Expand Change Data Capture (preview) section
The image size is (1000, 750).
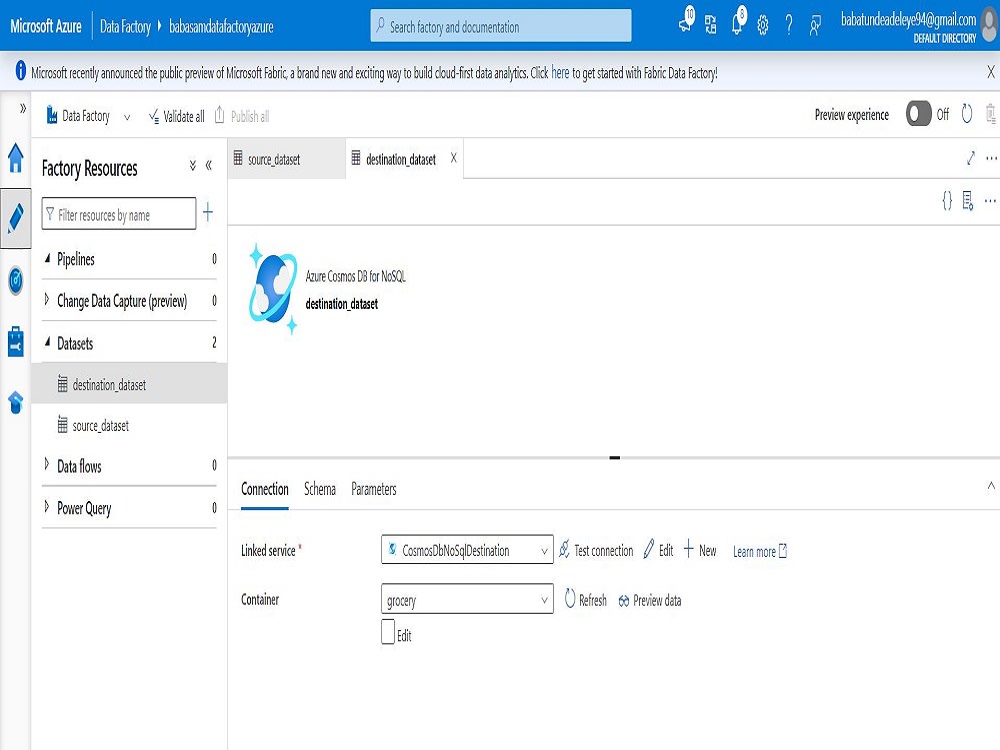click(x=47, y=298)
